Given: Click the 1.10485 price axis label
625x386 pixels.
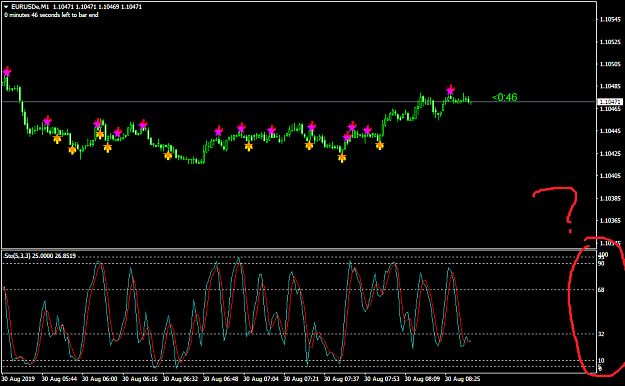Looking at the screenshot, I should [610, 87].
